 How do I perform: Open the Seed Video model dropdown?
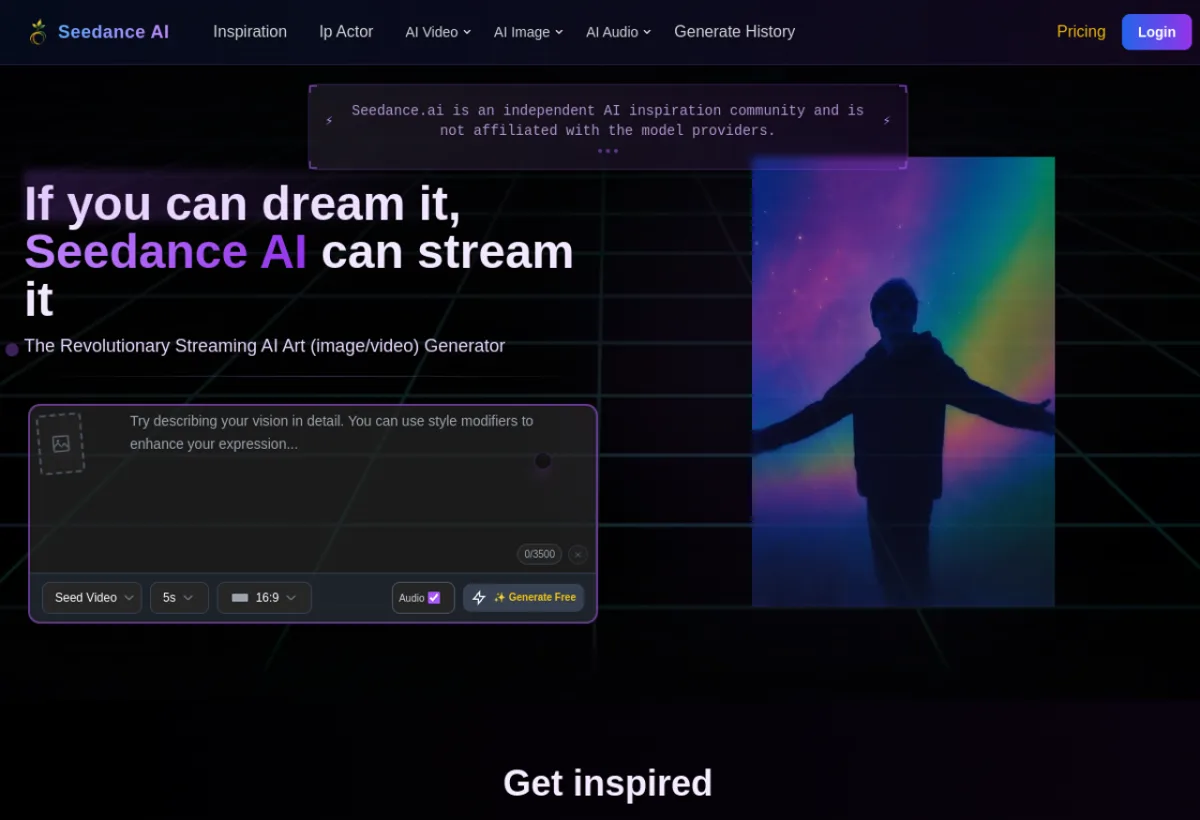[92, 598]
